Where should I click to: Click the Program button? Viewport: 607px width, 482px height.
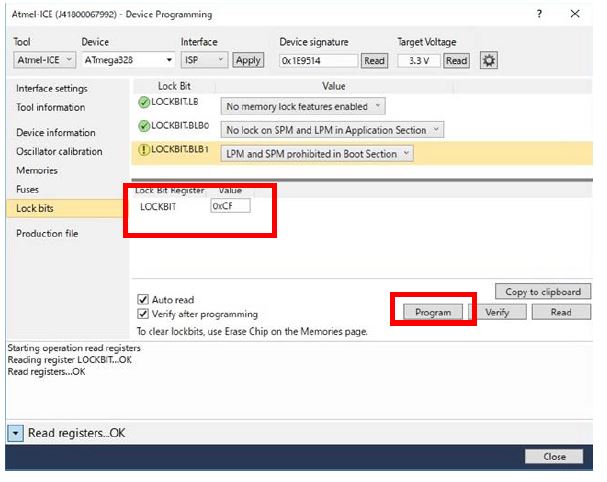coord(433,312)
